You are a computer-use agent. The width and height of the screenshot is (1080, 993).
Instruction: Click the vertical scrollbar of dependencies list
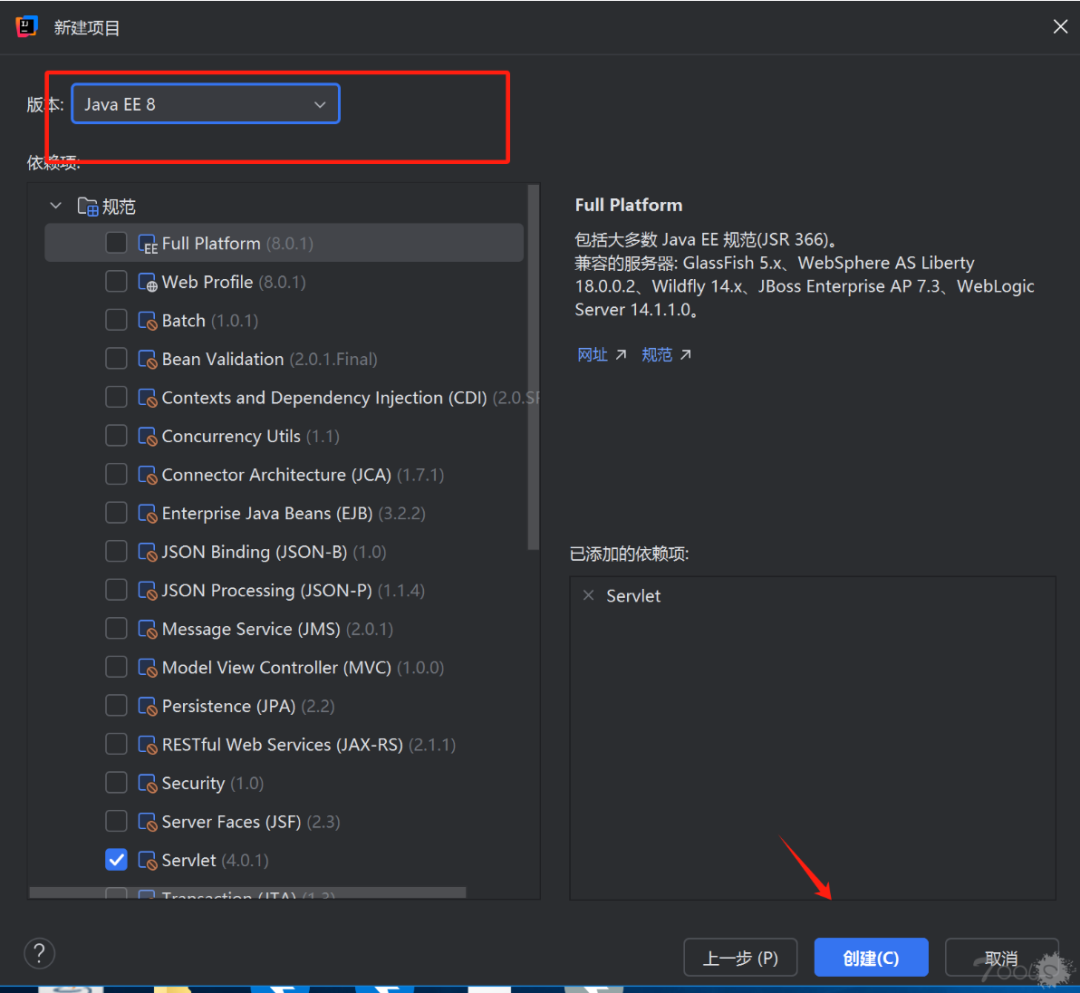coord(533,367)
